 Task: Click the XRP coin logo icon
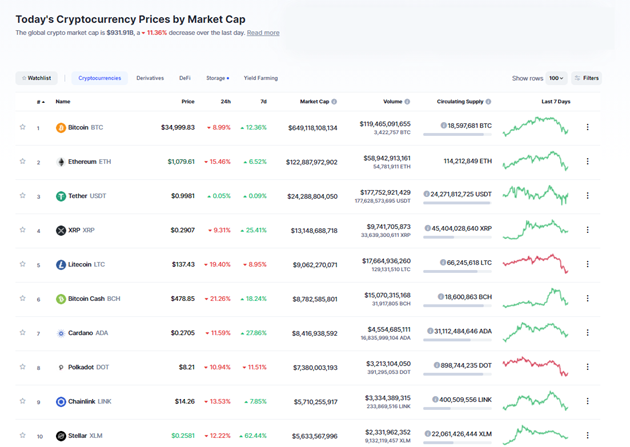pyautogui.click(x=61, y=231)
